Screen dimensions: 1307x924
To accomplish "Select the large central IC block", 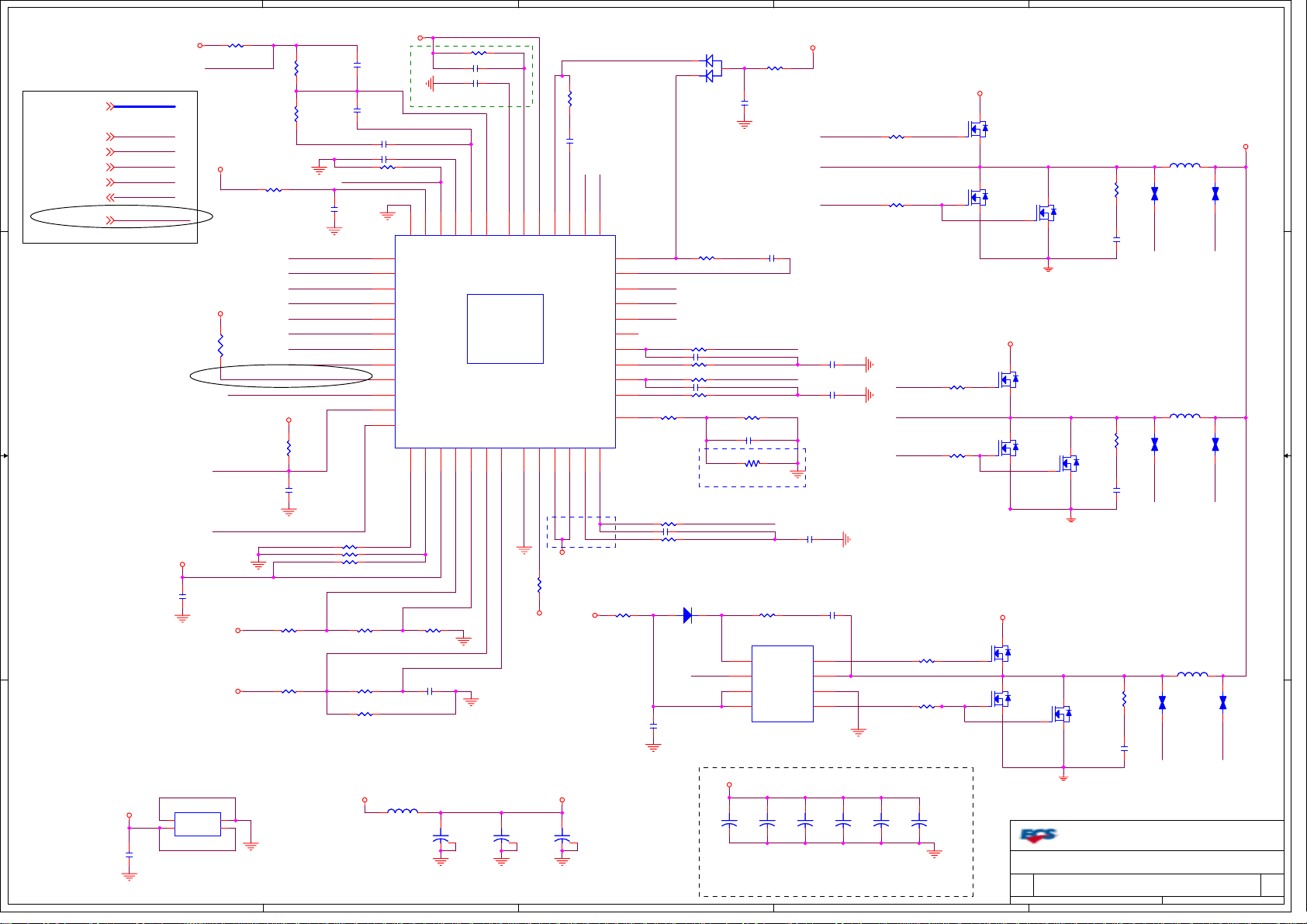I will coord(505,341).
